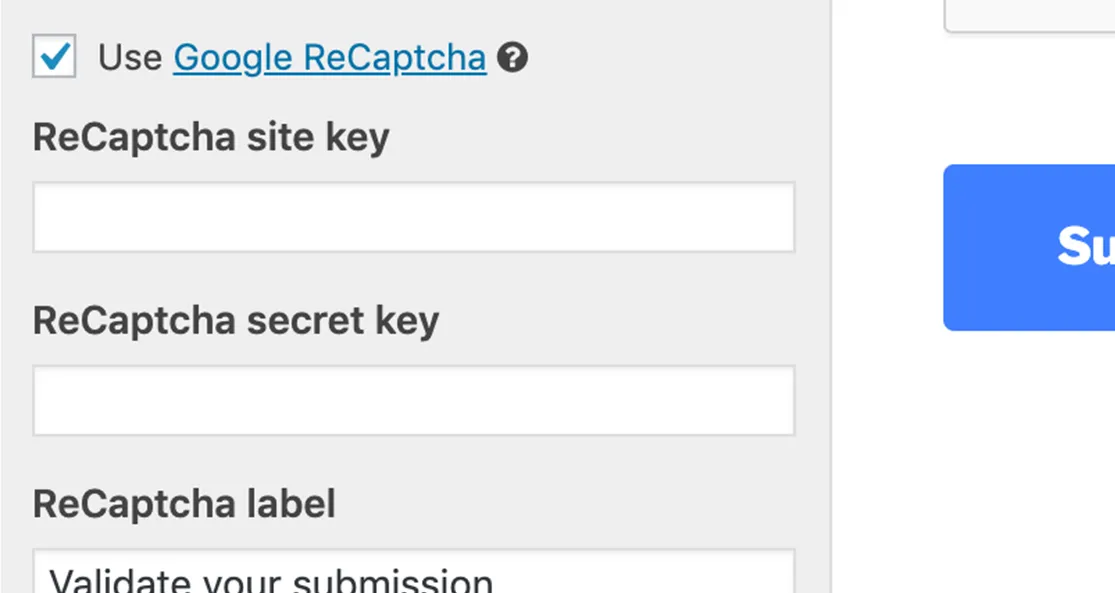Viewport: 1115px width, 593px height.
Task: Click the word "ReCaptcha" in the blue link
Action: 394,58
